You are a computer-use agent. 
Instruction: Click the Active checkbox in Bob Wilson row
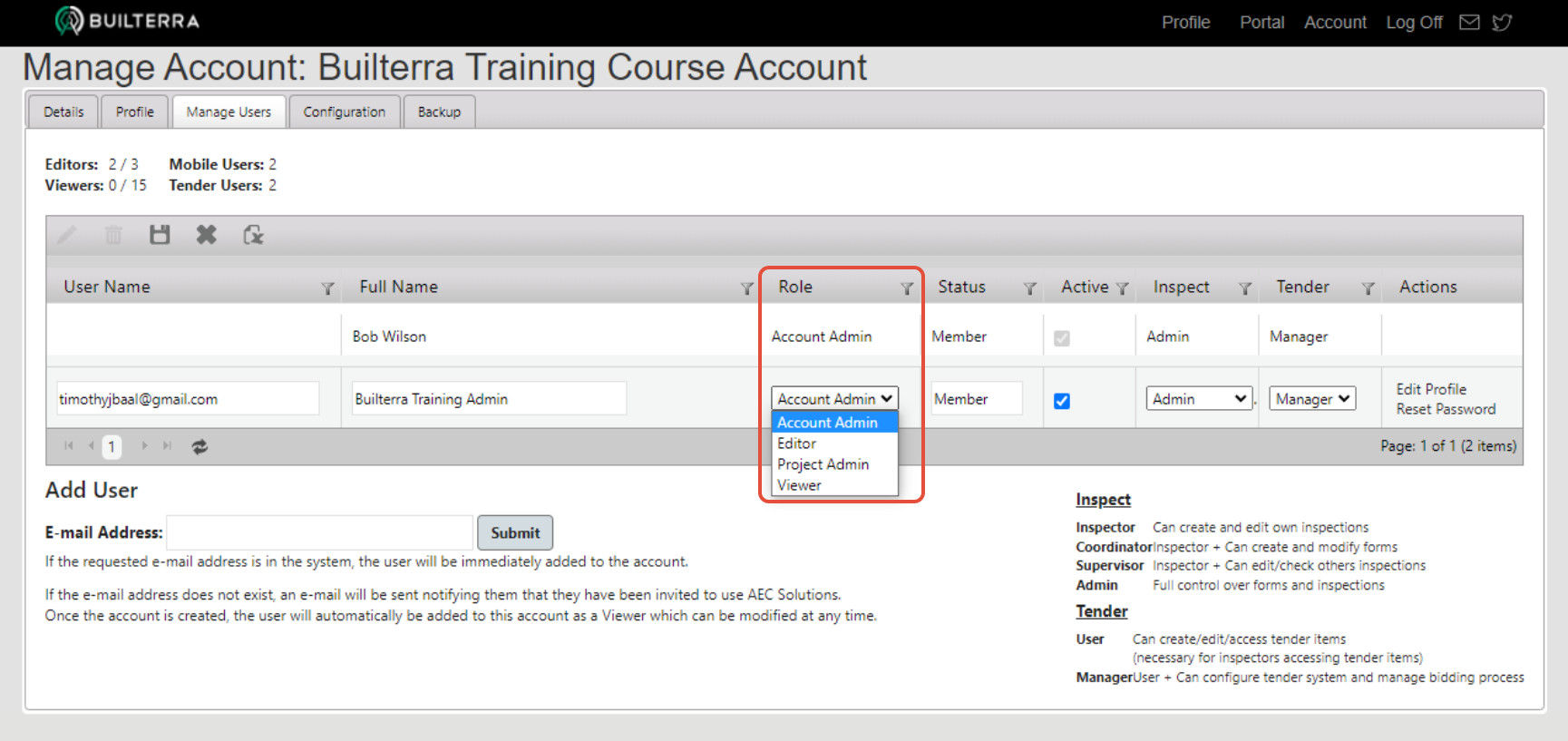(1062, 338)
